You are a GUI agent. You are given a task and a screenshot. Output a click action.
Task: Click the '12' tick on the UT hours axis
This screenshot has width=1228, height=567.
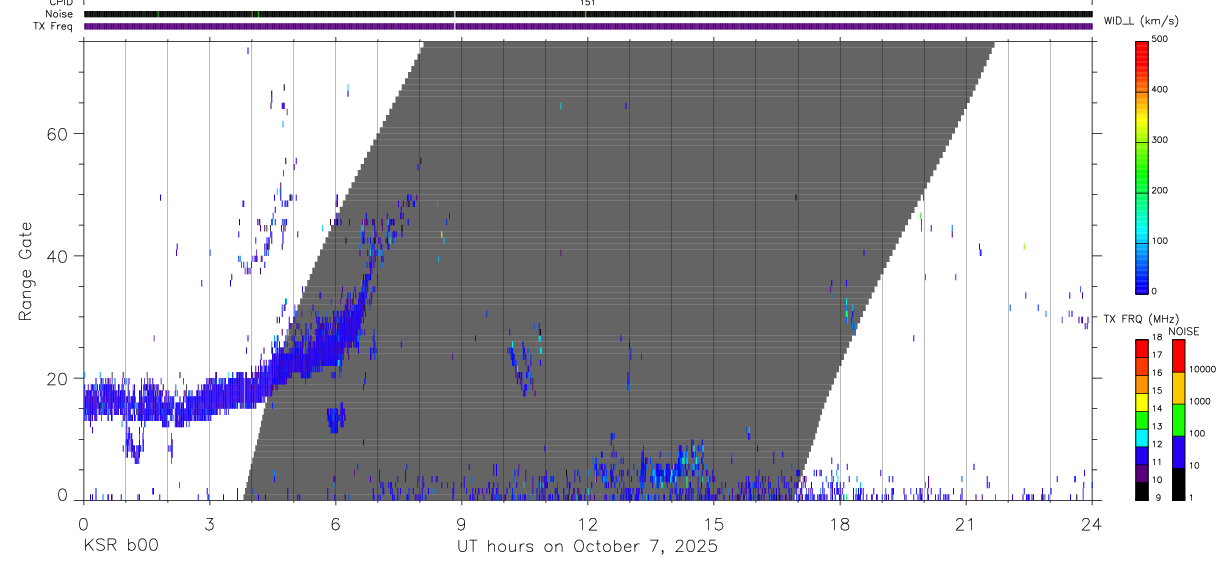[x=588, y=525]
